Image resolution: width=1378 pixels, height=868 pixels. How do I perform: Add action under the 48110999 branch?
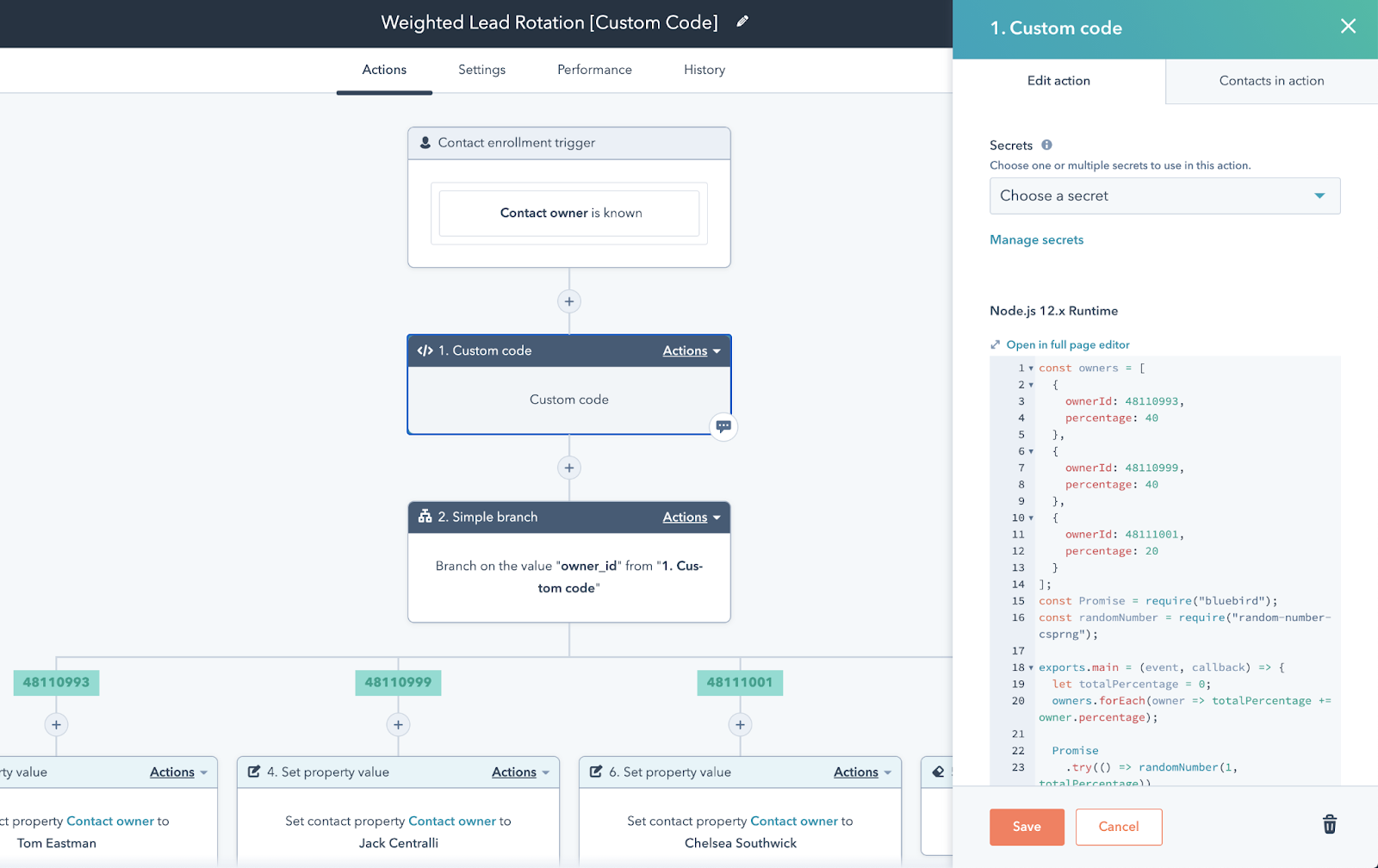coord(398,724)
